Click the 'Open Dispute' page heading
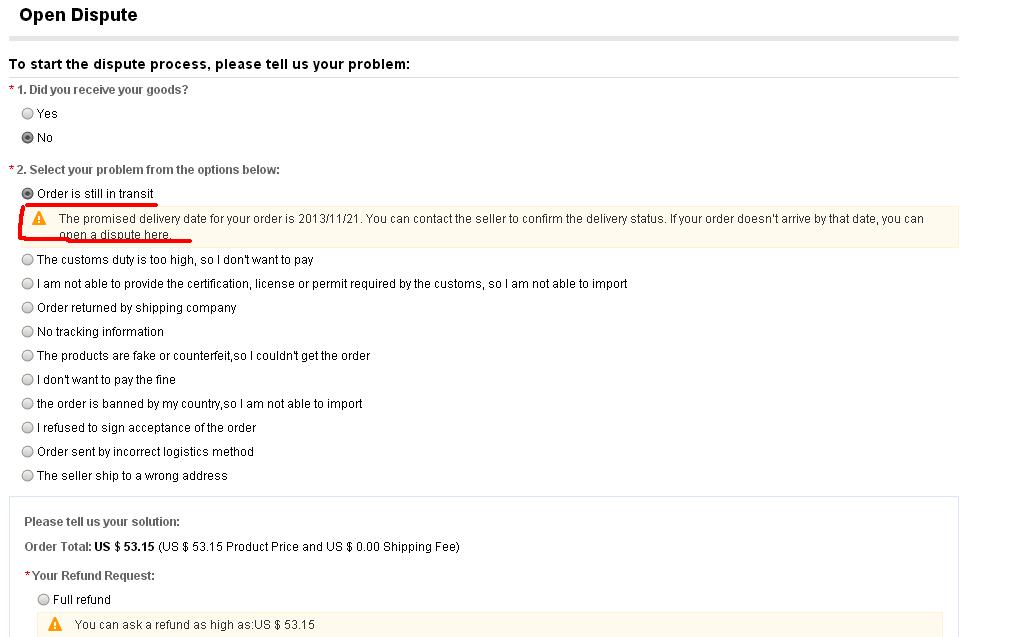This screenshot has width=1009, height=637. tap(78, 15)
